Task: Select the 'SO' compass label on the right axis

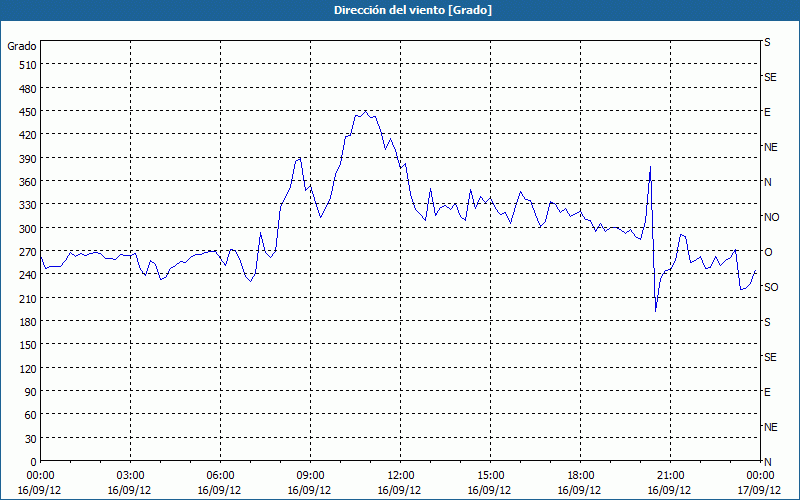Action: click(x=771, y=287)
